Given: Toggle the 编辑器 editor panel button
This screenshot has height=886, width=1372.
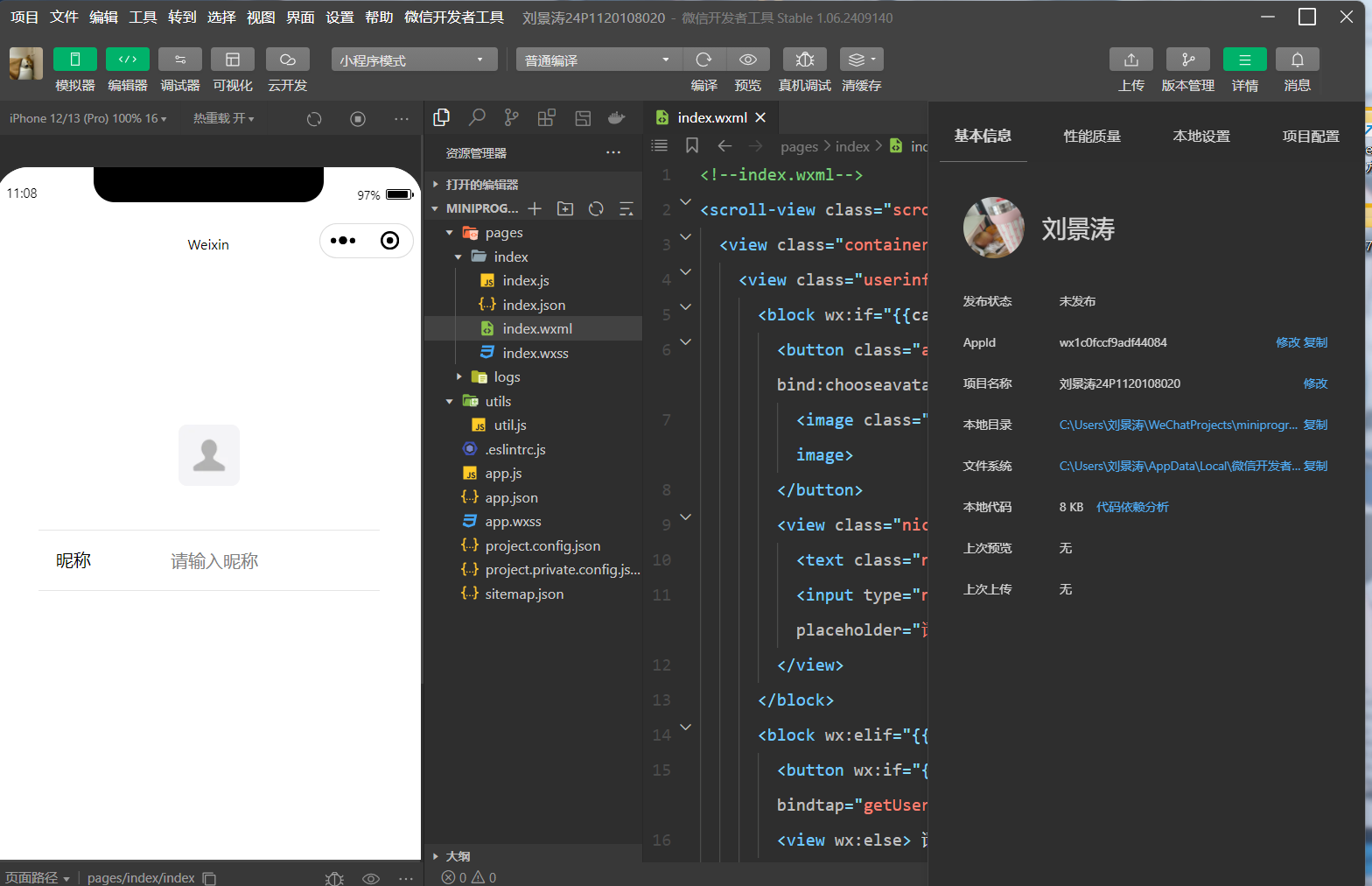Looking at the screenshot, I should coord(128,60).
